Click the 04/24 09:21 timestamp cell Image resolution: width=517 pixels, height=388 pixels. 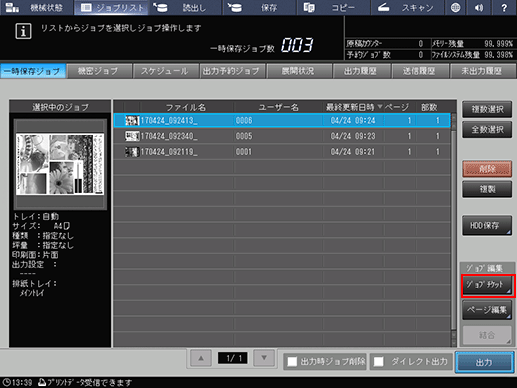coord(353,152)
